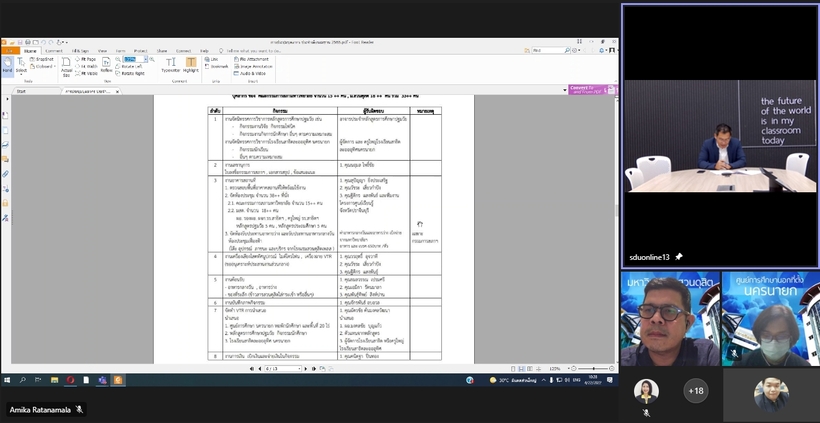Close the open PDF document tab

coord(118,92)
